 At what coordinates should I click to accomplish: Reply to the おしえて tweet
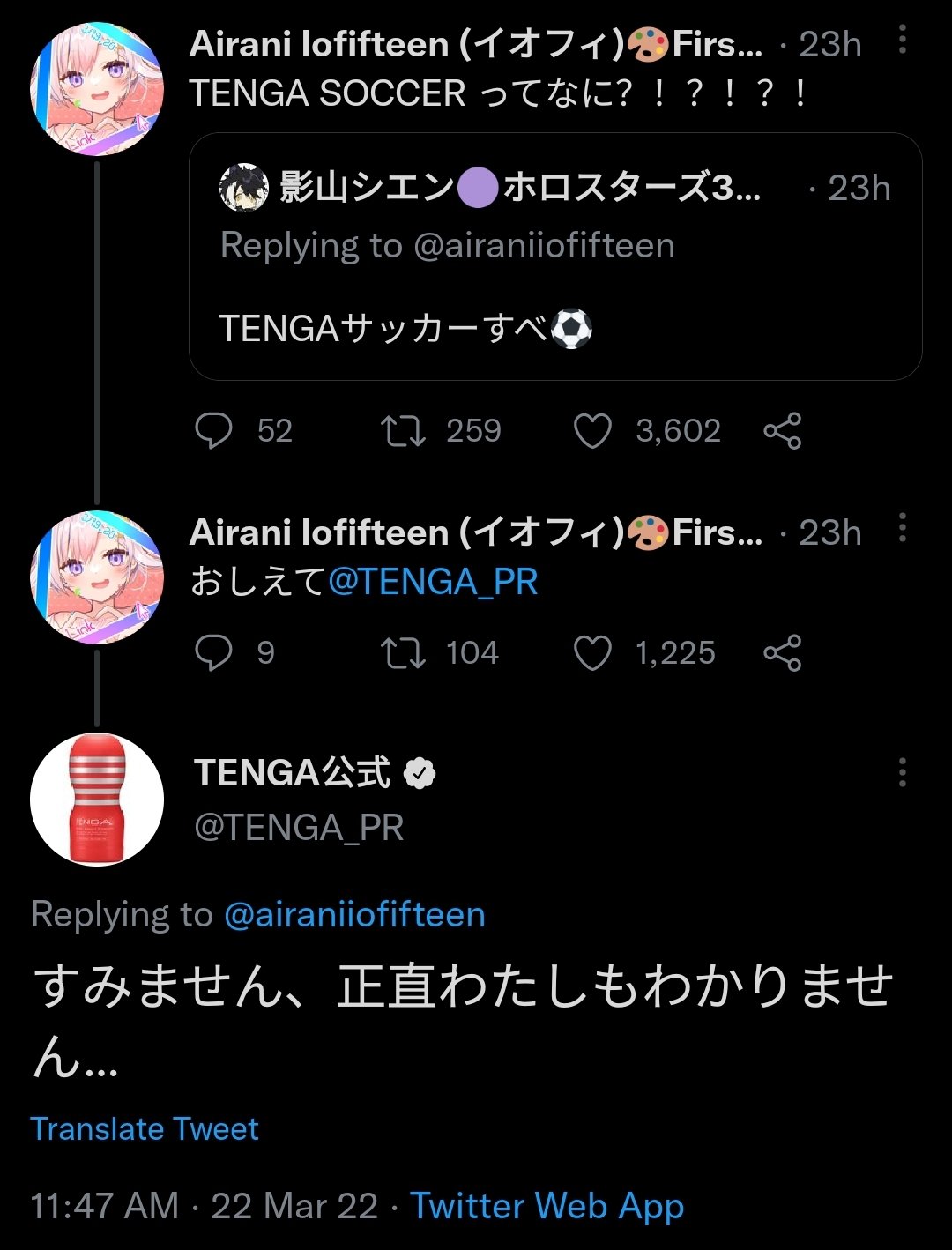[x=213, y=653]
